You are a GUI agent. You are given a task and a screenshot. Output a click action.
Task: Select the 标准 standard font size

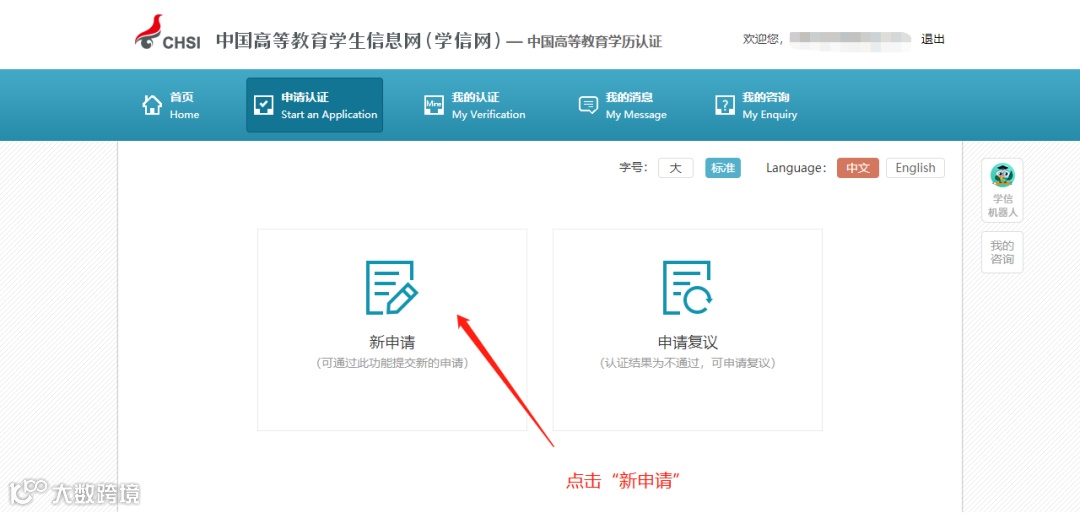point(723,168)
